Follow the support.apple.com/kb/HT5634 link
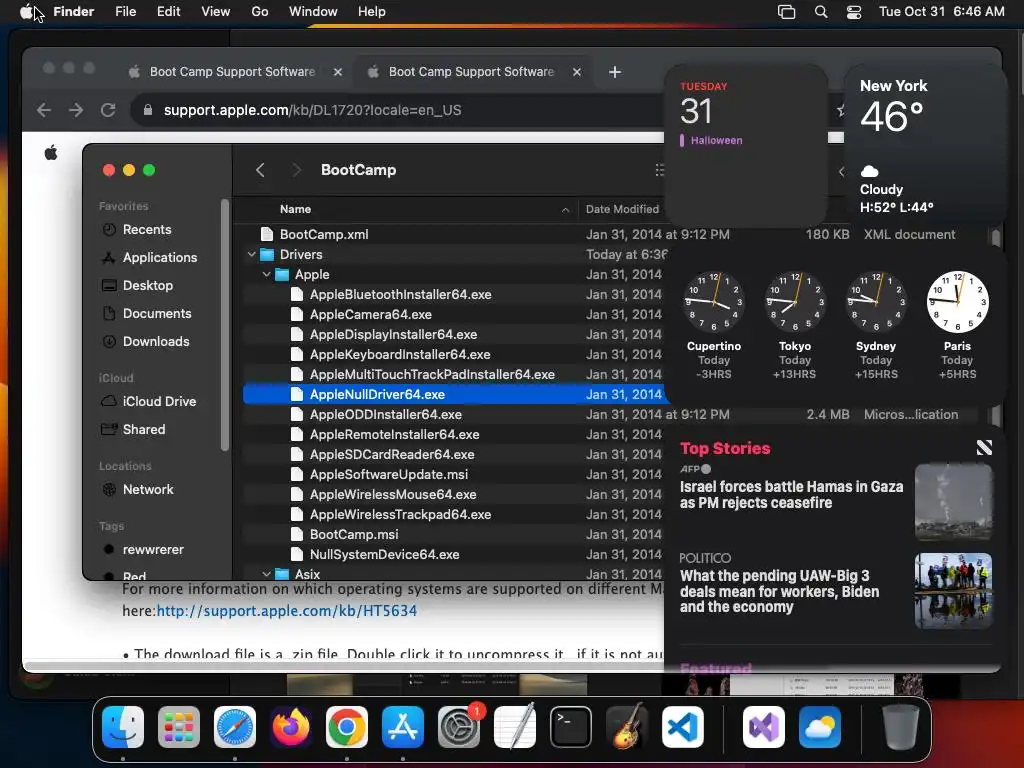1024x768 pixels. (x=287, y=611)
